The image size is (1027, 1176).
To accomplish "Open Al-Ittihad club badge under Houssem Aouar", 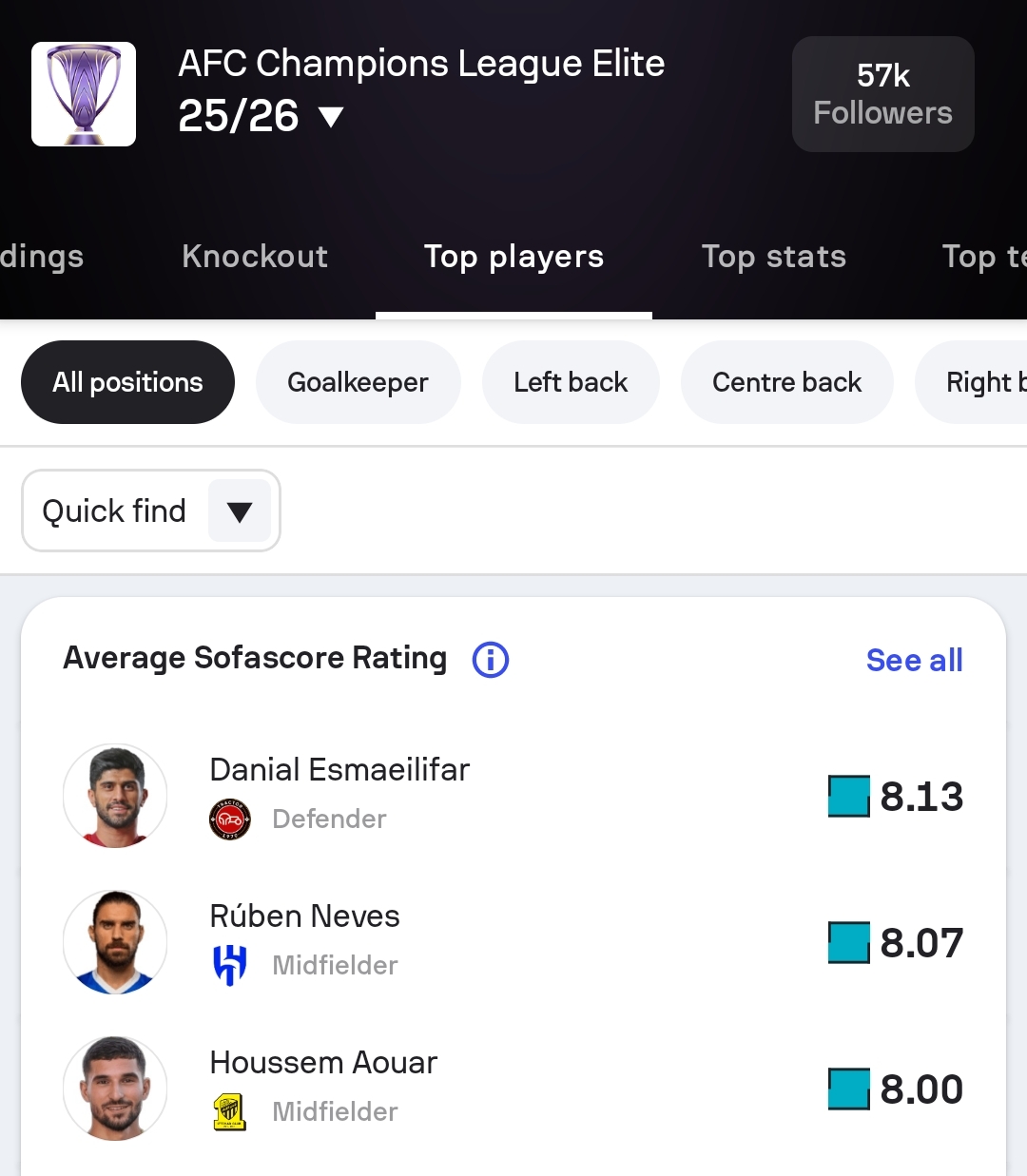I will pos(230,1111).
